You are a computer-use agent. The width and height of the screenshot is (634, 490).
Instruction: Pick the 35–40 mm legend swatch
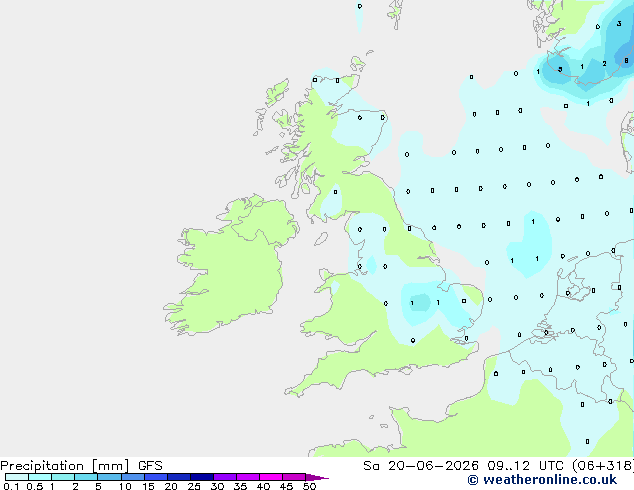coord(248,477)
